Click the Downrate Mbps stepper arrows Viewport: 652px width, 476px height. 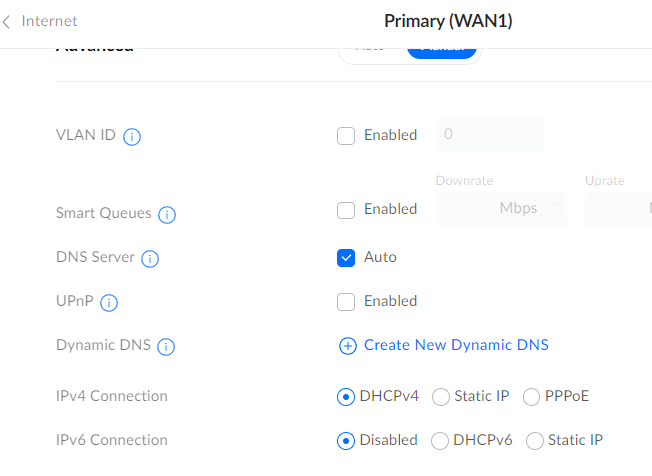pos(557,210)
